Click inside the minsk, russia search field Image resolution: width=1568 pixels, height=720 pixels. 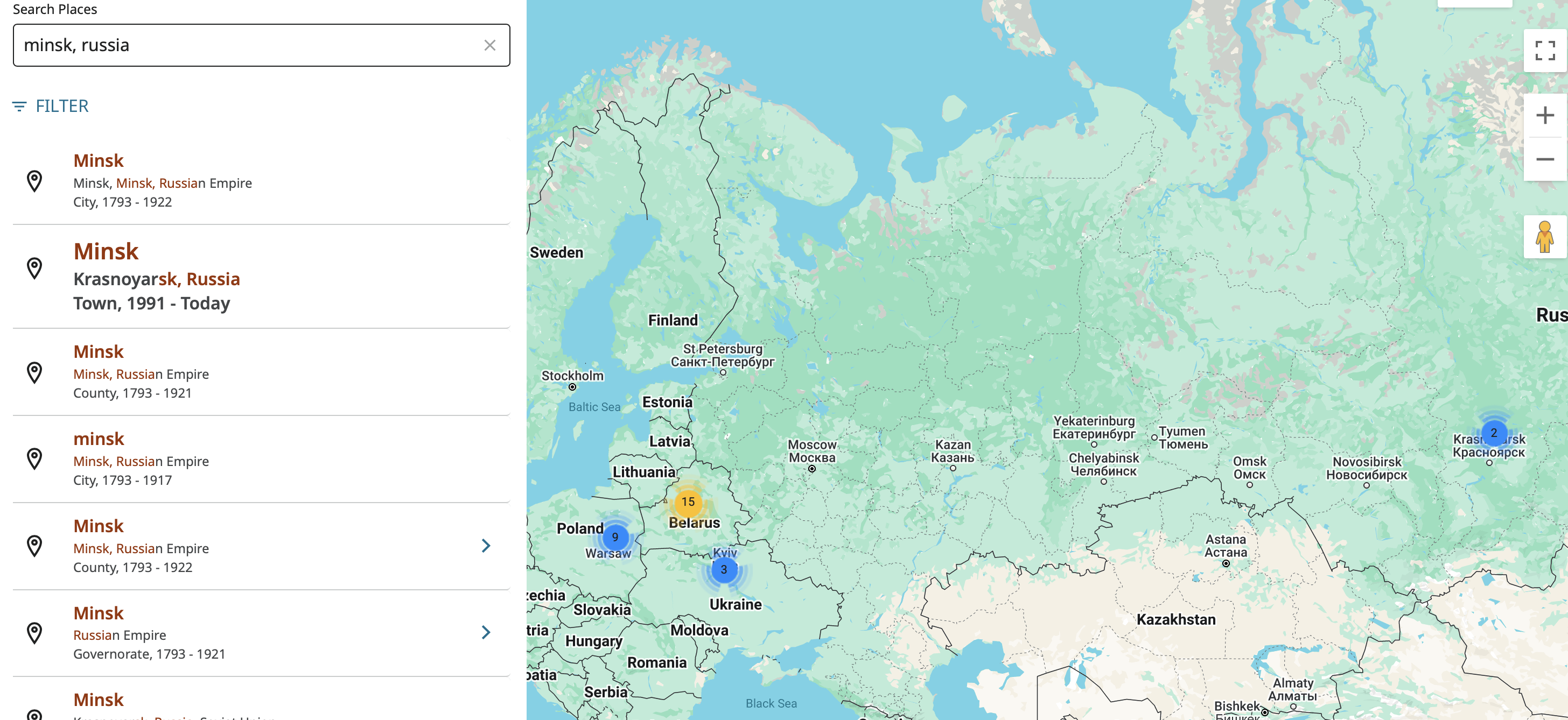pyautogui.click(x=243, y=46)
